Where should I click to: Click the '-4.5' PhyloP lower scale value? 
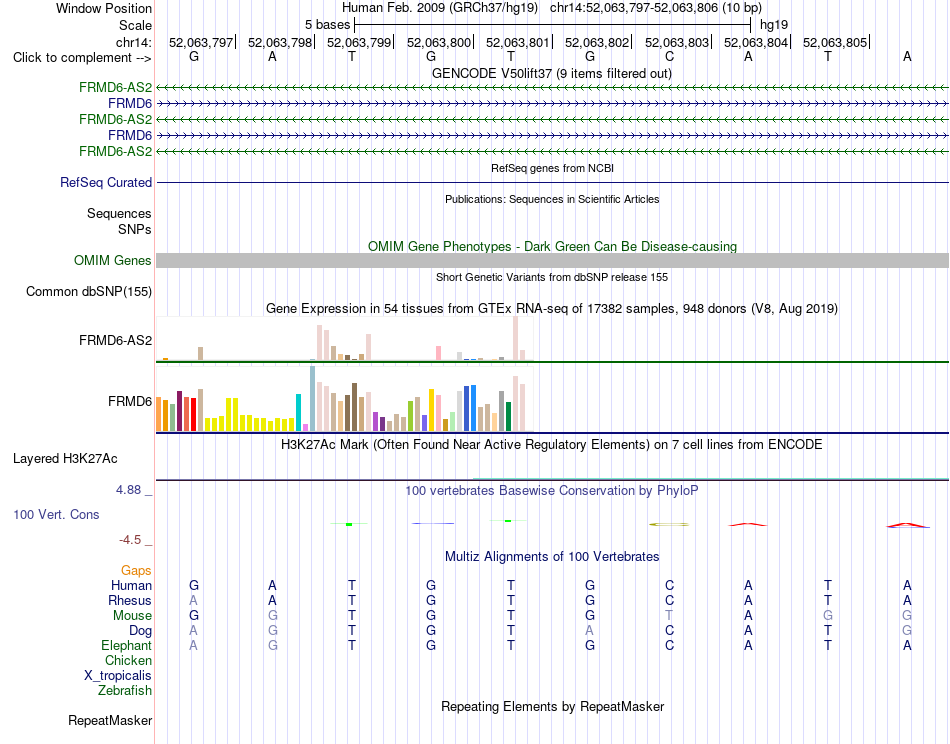click(130, 540)
